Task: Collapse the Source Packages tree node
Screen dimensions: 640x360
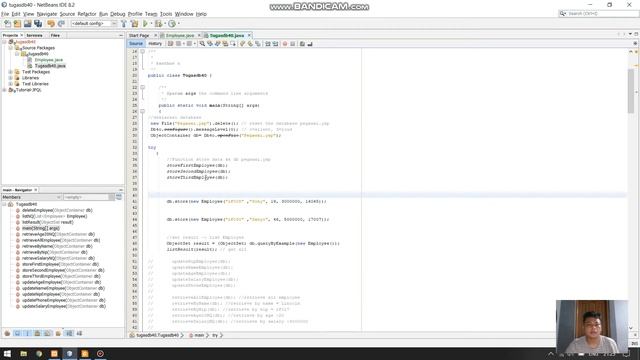Action: tap(11, 48)
